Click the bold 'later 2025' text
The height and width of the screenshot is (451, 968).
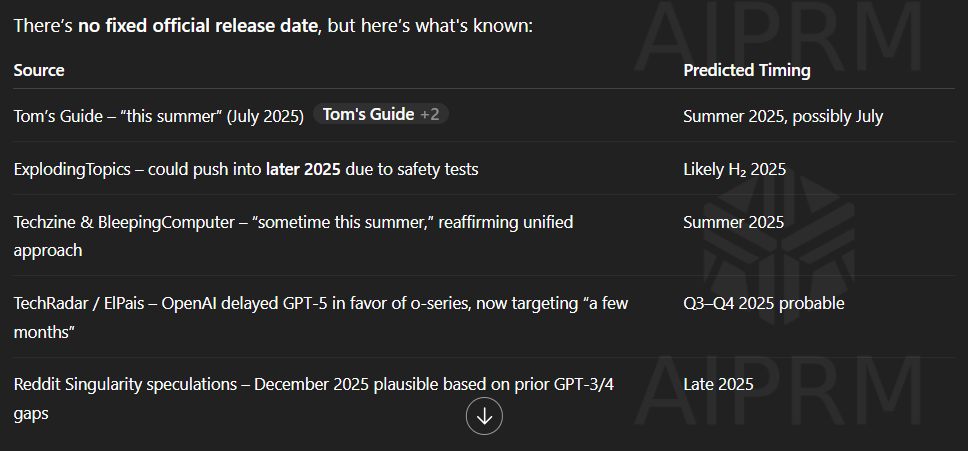tap(302, 169)
